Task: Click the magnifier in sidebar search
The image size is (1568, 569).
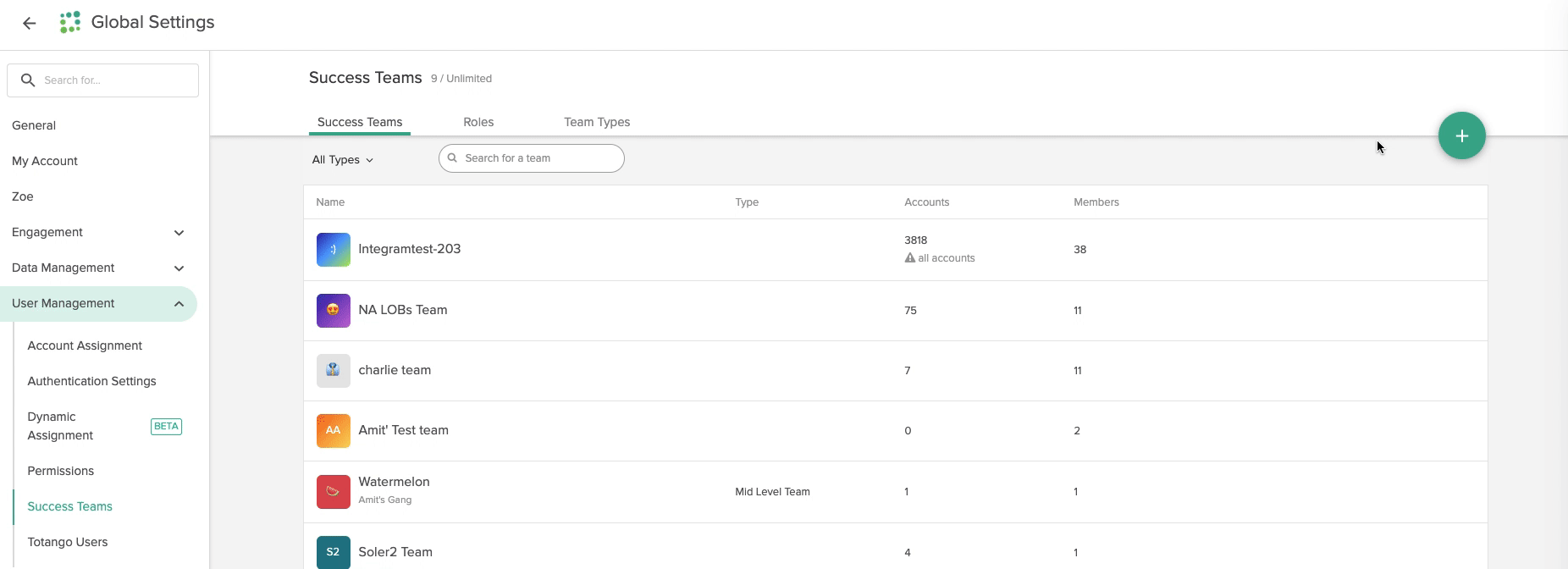Action: pyautogui.click(x=28, y=80)
